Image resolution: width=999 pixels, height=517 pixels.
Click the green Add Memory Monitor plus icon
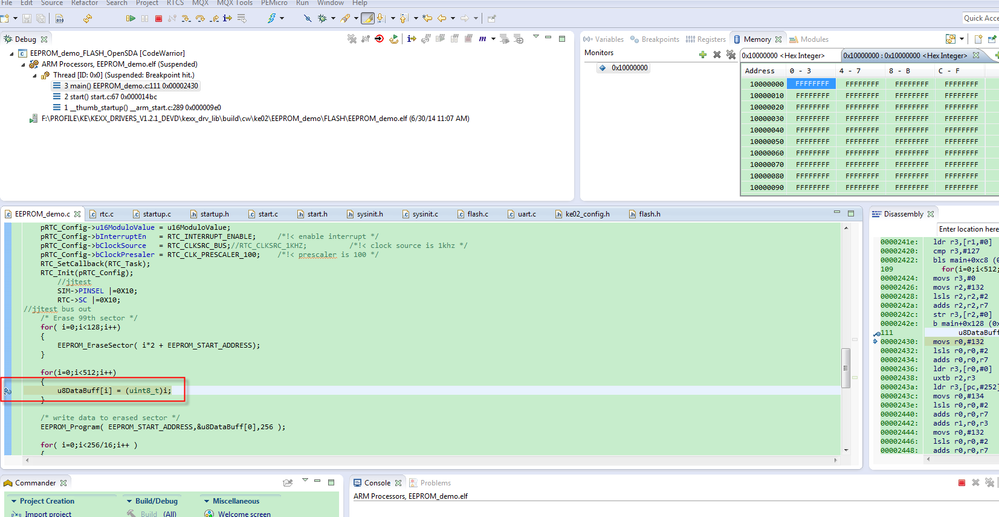tap(703, 55)
